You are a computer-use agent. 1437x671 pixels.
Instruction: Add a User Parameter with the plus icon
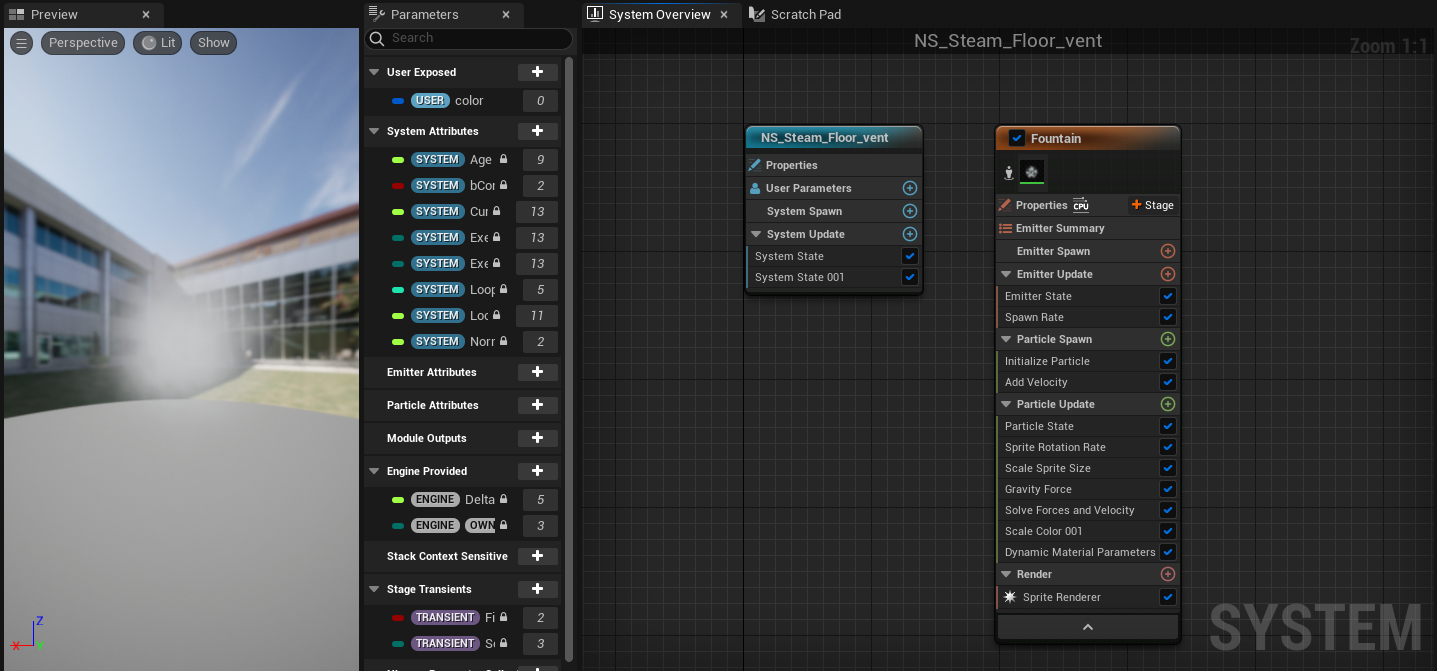pyautogui.click(x=910, y=188)
